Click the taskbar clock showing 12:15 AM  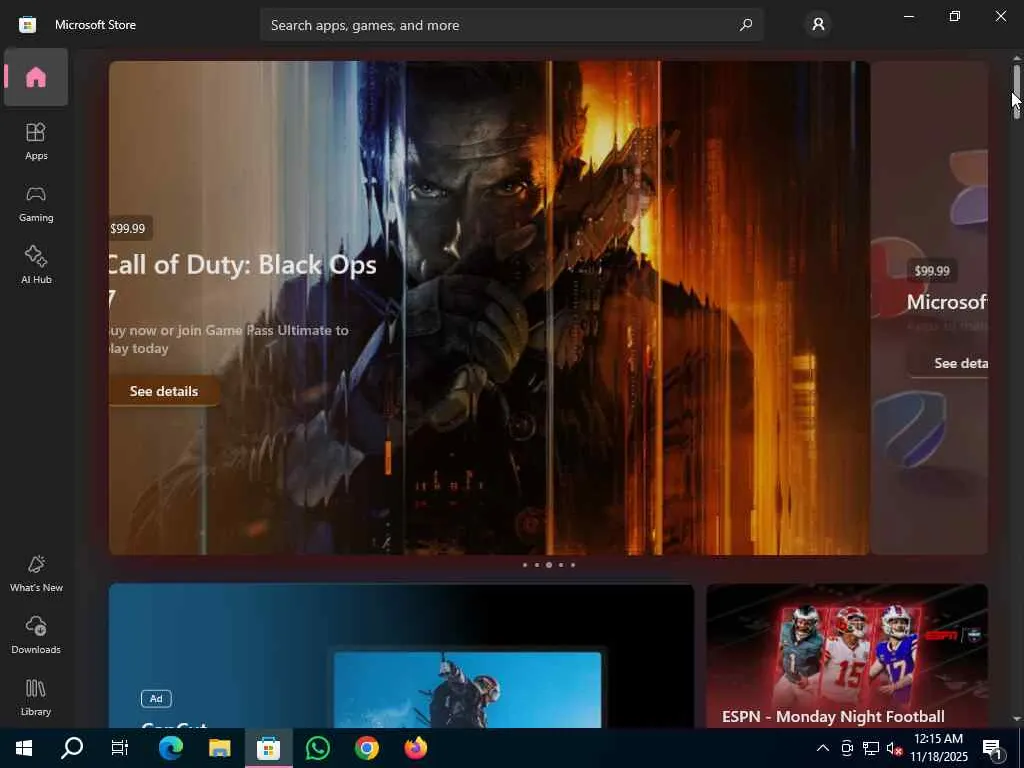pos(938,748)
